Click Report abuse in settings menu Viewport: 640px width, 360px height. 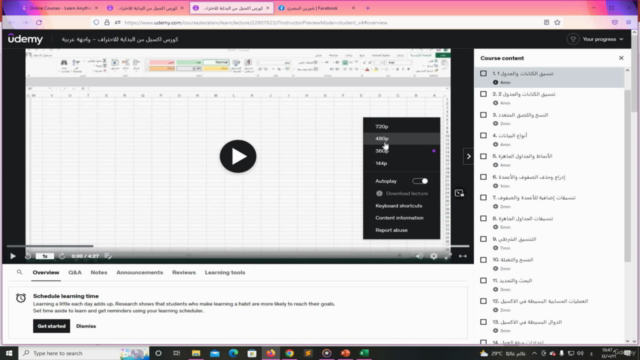(x=391, y=230)
